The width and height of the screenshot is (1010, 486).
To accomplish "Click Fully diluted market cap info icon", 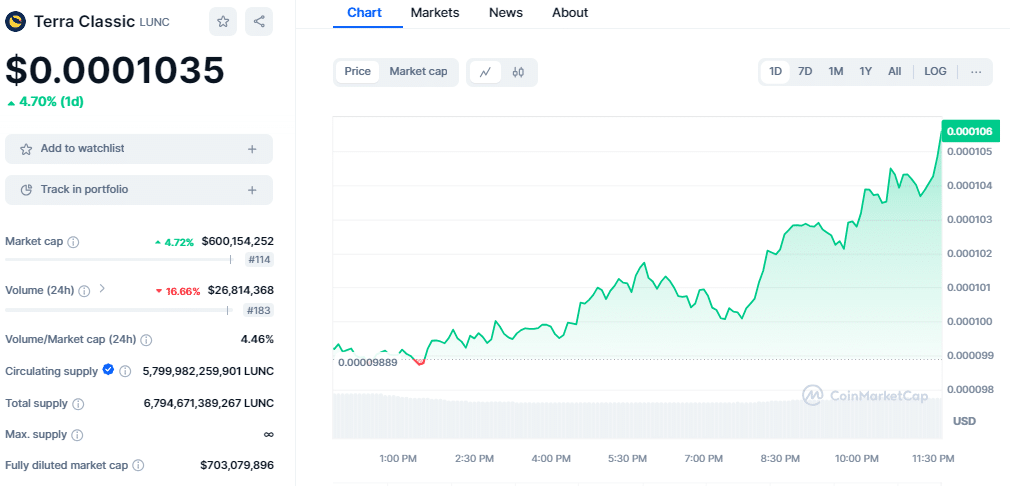I will click(138, 465).
